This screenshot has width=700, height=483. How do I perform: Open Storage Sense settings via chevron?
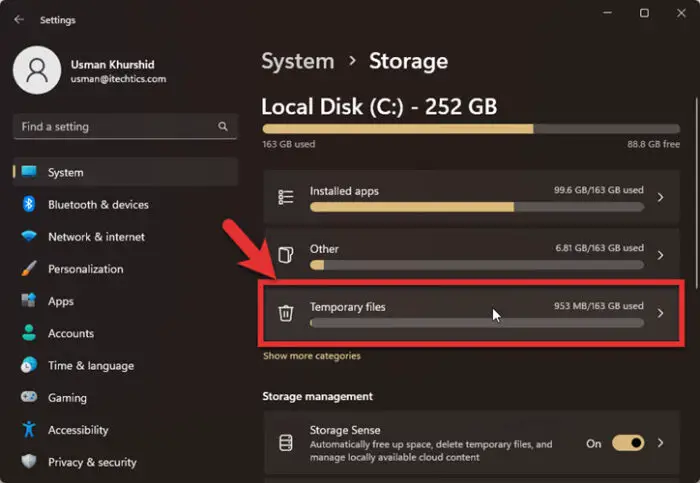point(660,443)
